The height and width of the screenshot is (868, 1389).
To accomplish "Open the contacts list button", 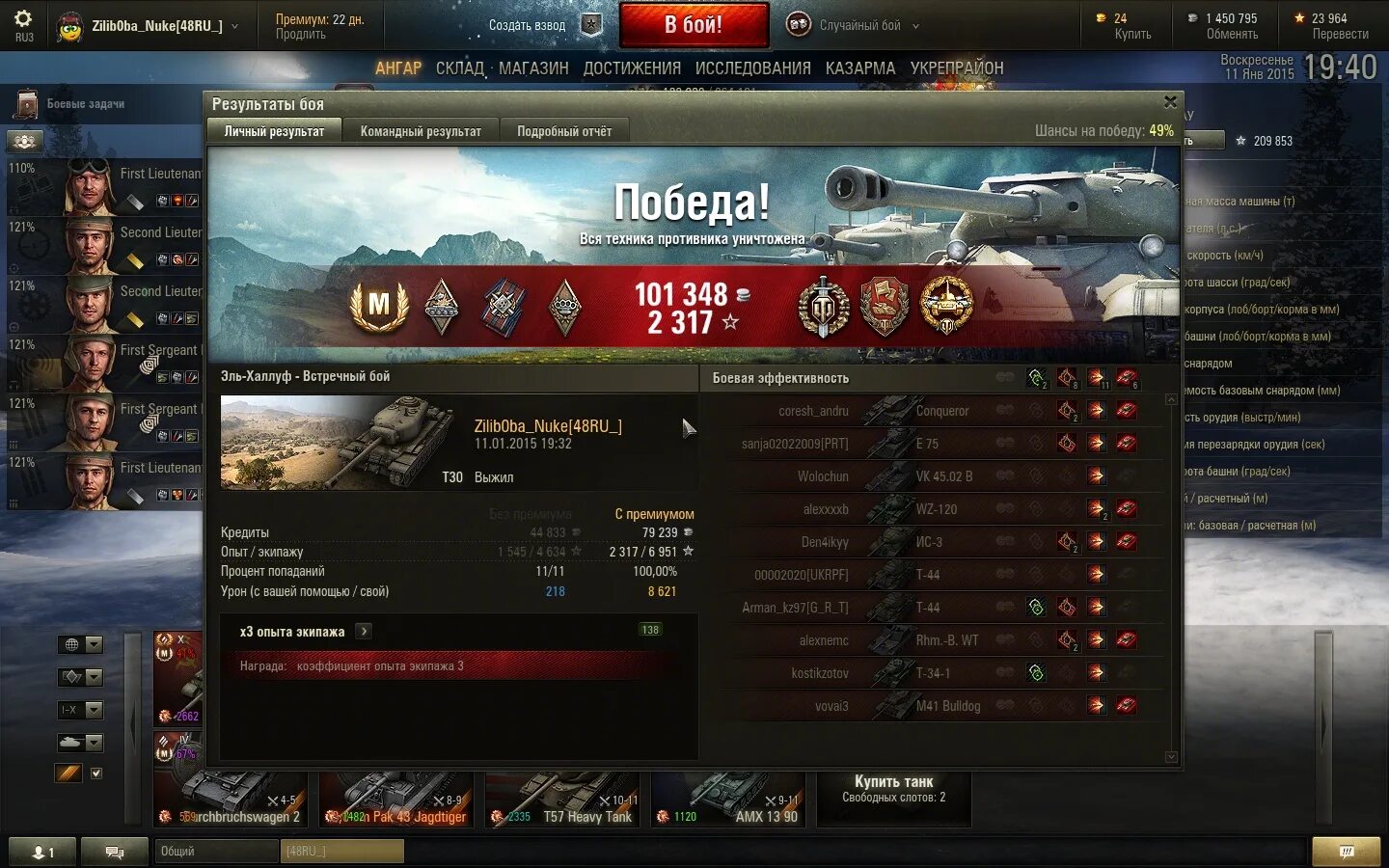I will pos(42,853).
